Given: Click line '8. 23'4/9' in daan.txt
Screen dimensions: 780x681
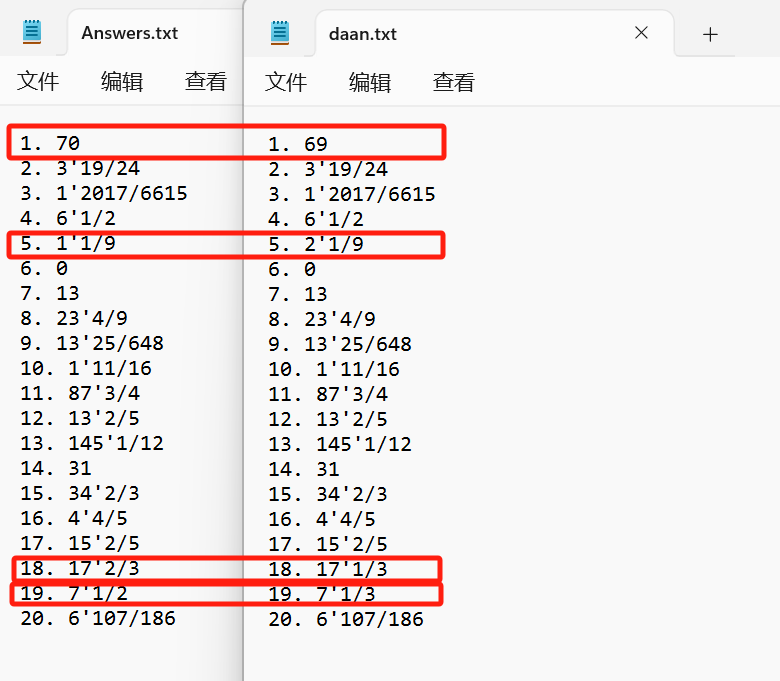Looking at the screenshot, I should tap(322, 319).
